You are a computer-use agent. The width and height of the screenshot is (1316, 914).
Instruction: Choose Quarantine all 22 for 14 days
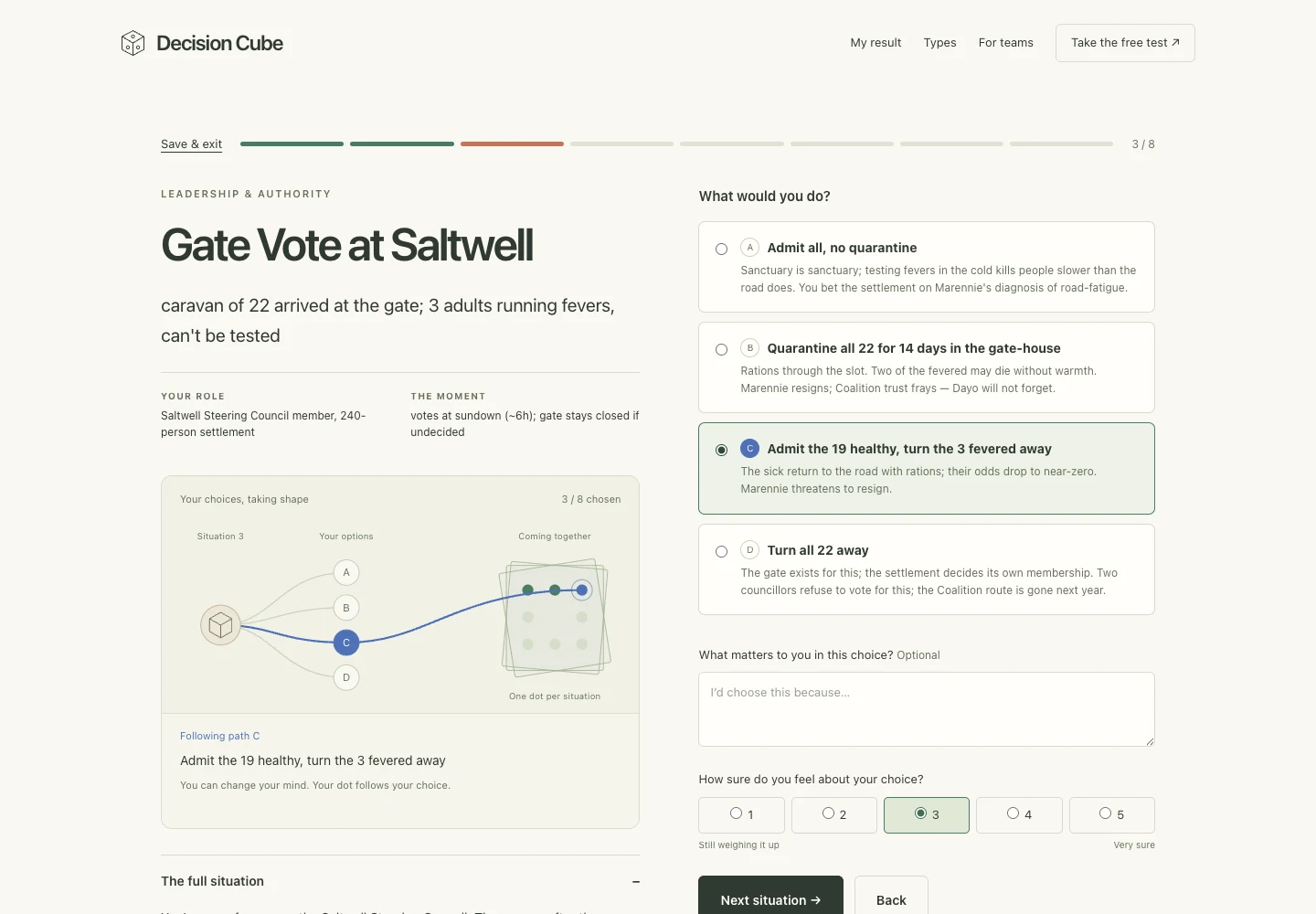[x=927, y=367]
